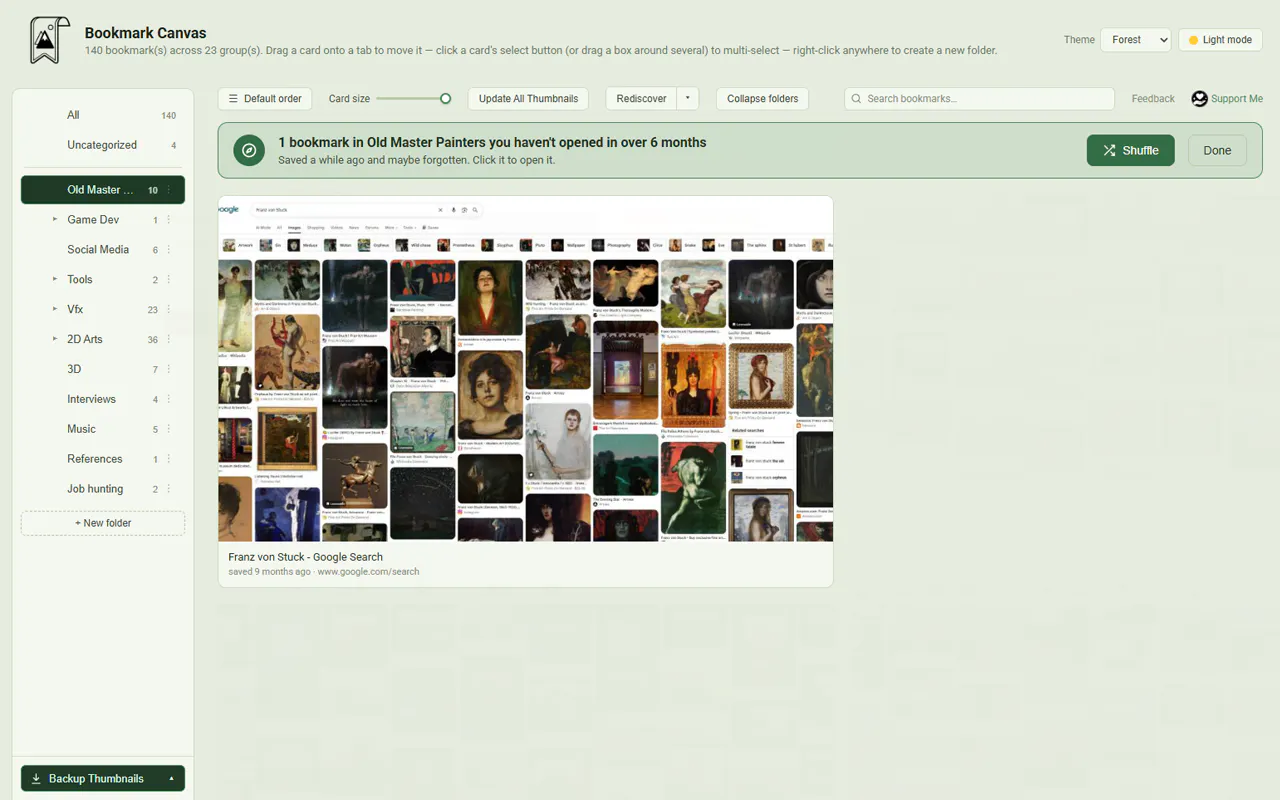Open the Rediscover options dropdown arrow
The width and height of the screenshot is (1280, 800).
point(687,99)
